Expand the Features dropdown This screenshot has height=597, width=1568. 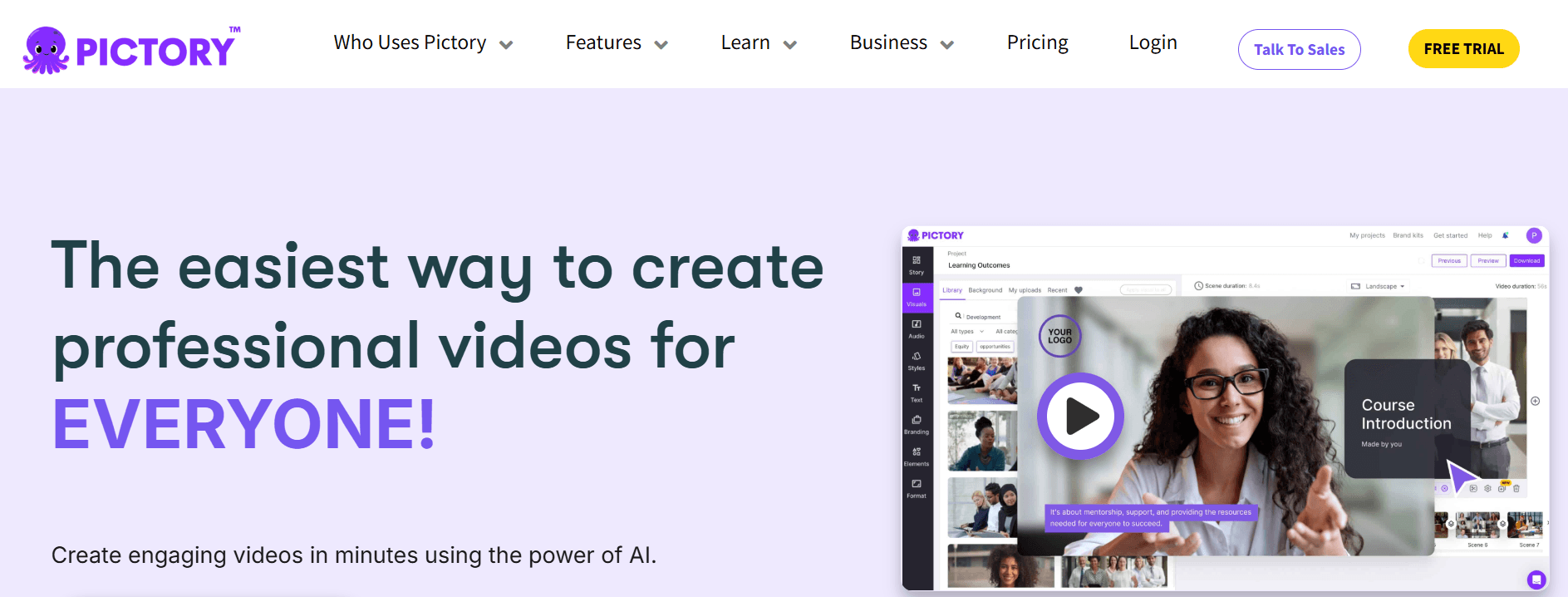pos(616,43)
